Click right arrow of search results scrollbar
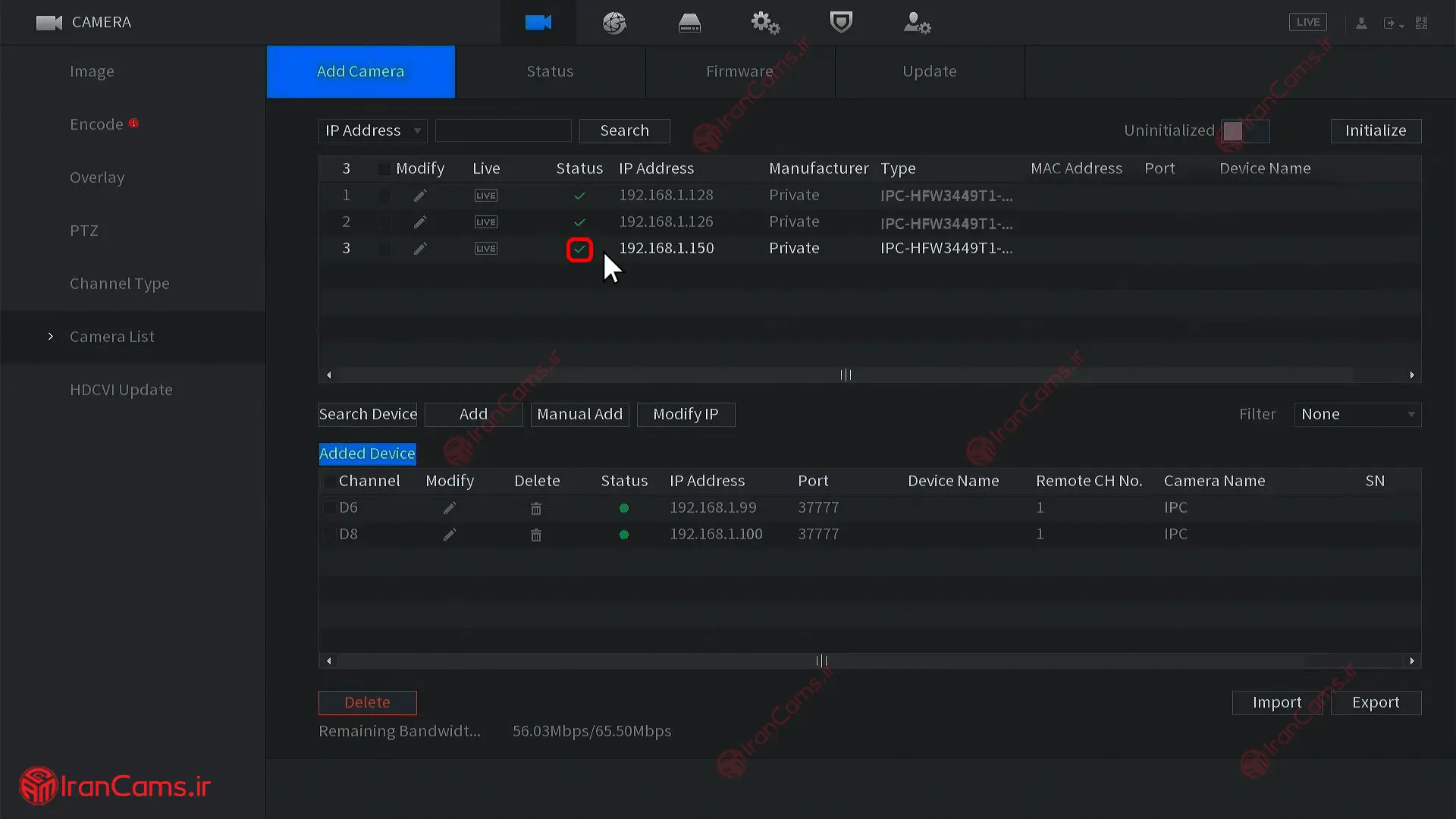Image resolution: width=1456 pixels, height=819 pixels. tap(1411, 375)
